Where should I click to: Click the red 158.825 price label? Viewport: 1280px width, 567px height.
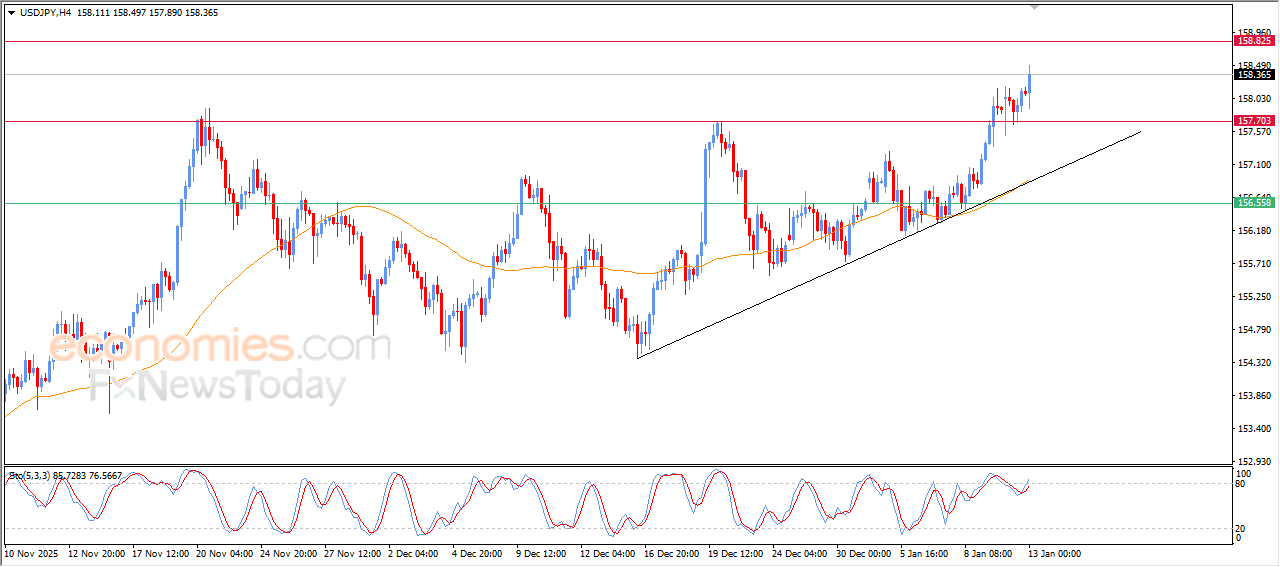[x=1254, y=41]
